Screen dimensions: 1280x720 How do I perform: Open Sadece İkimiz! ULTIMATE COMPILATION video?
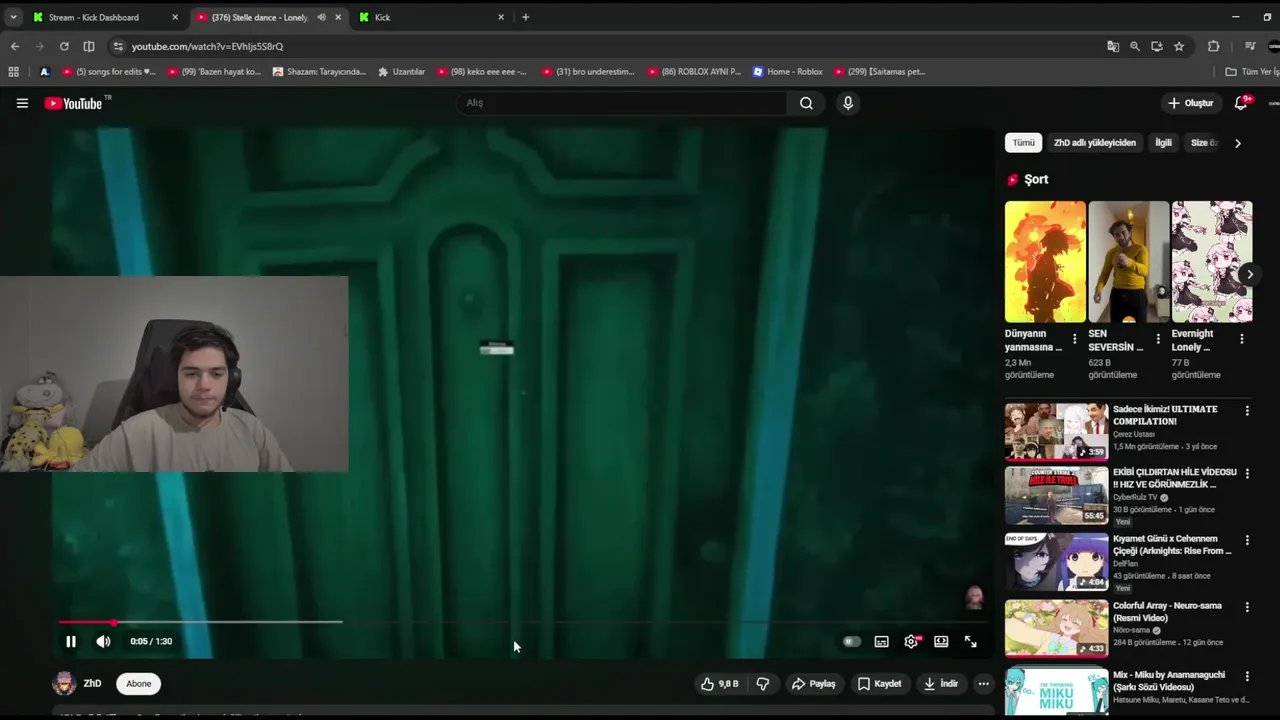(1056, 431)
